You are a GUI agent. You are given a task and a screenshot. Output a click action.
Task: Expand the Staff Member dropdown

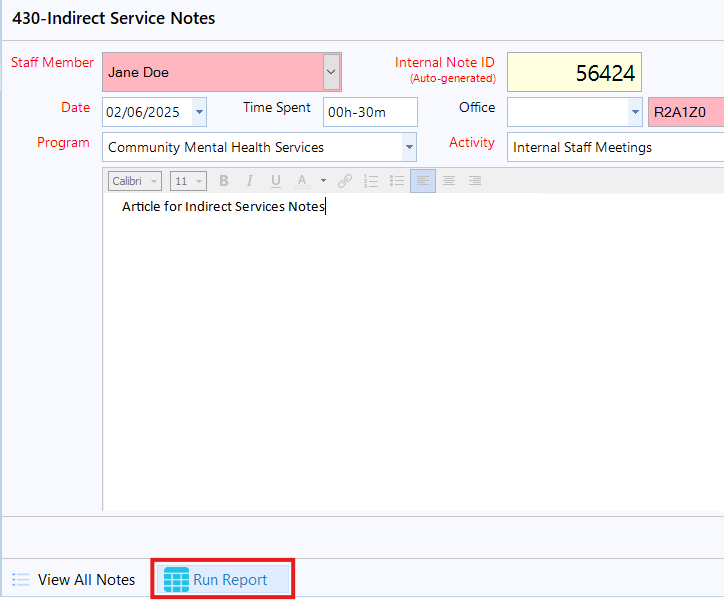331,72
